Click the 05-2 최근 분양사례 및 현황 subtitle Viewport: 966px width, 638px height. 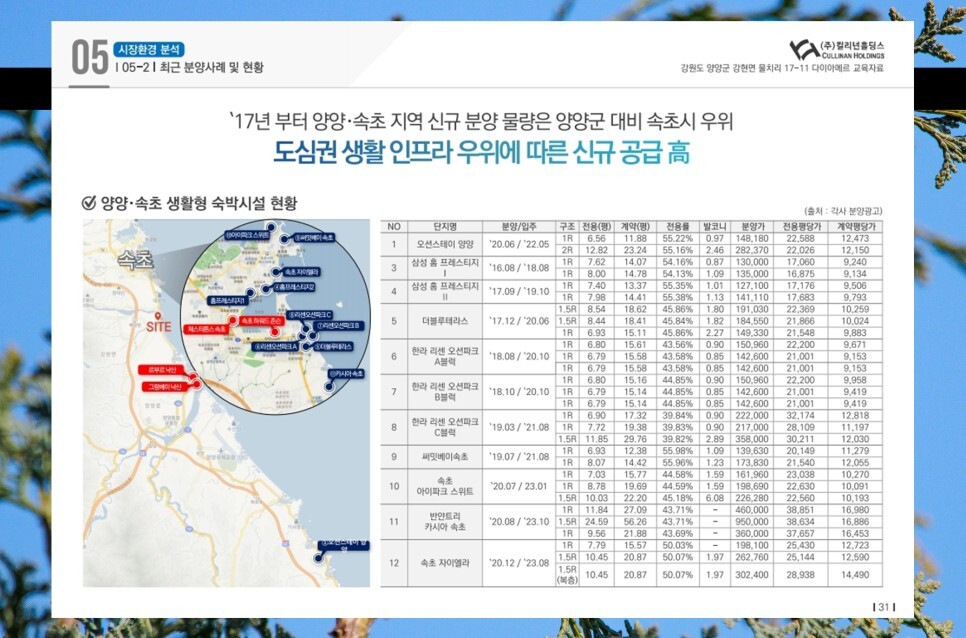(190, 68)
